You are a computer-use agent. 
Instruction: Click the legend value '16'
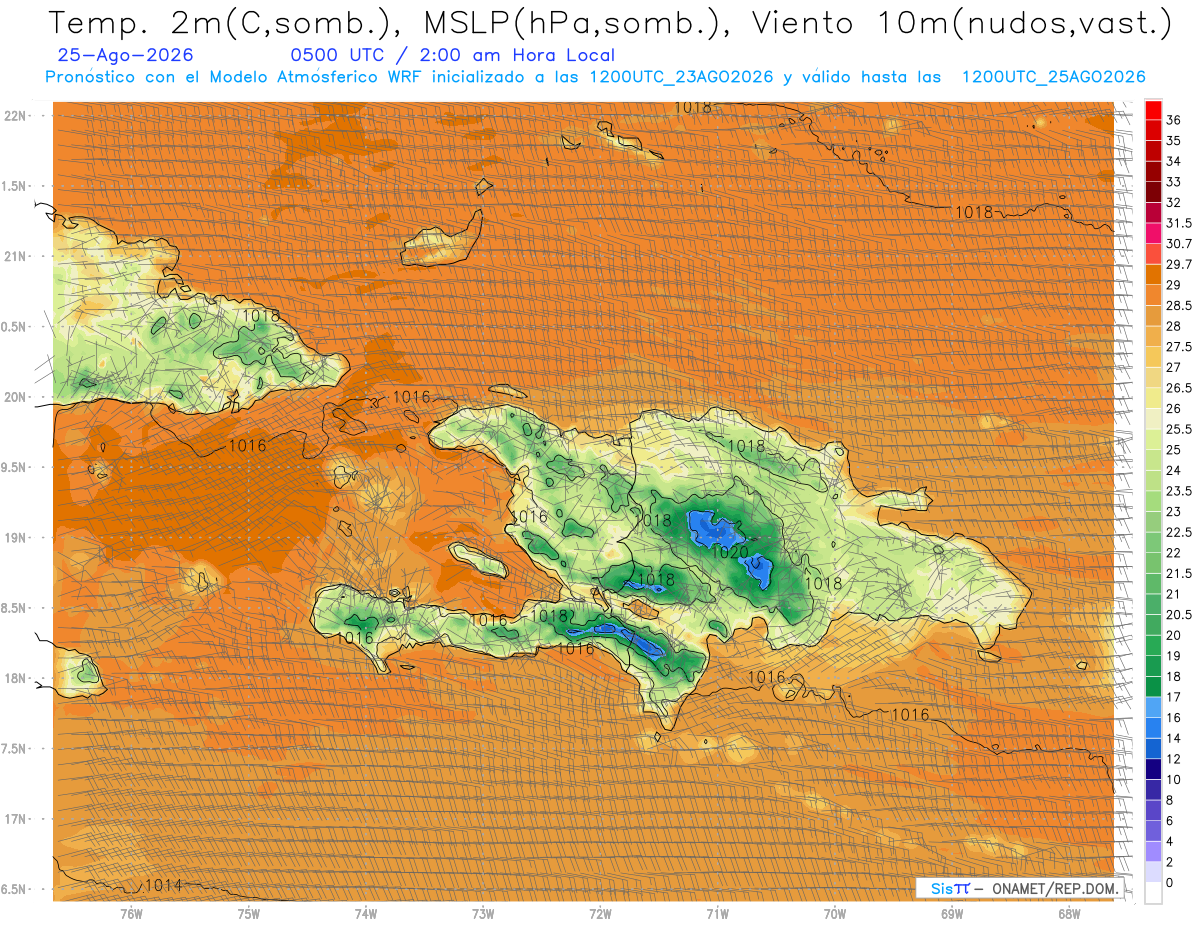tap(1173, 718)
